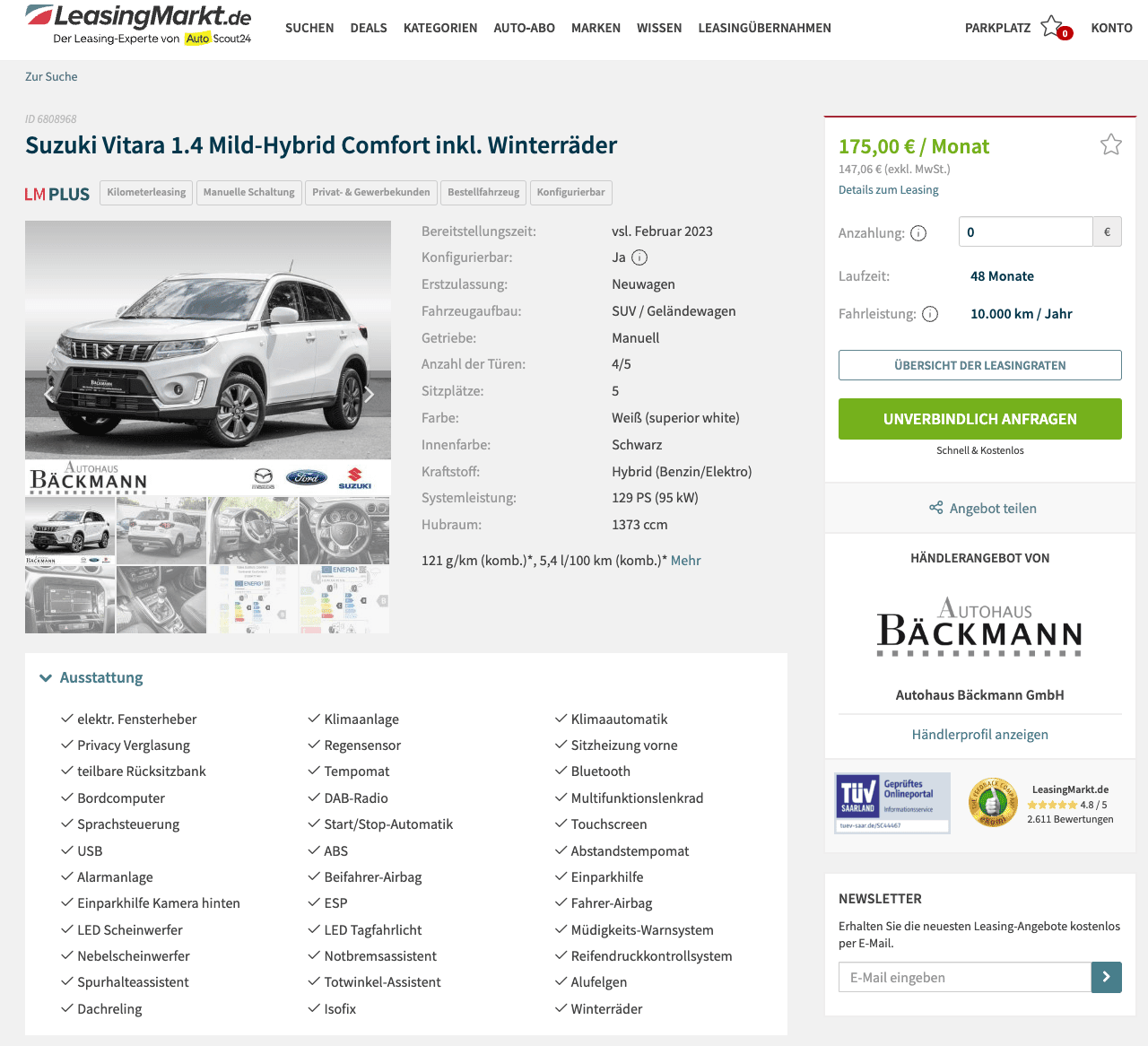Click the LM PLUS badge
The image size is (1148, 1046).
(x=57, y=194)
